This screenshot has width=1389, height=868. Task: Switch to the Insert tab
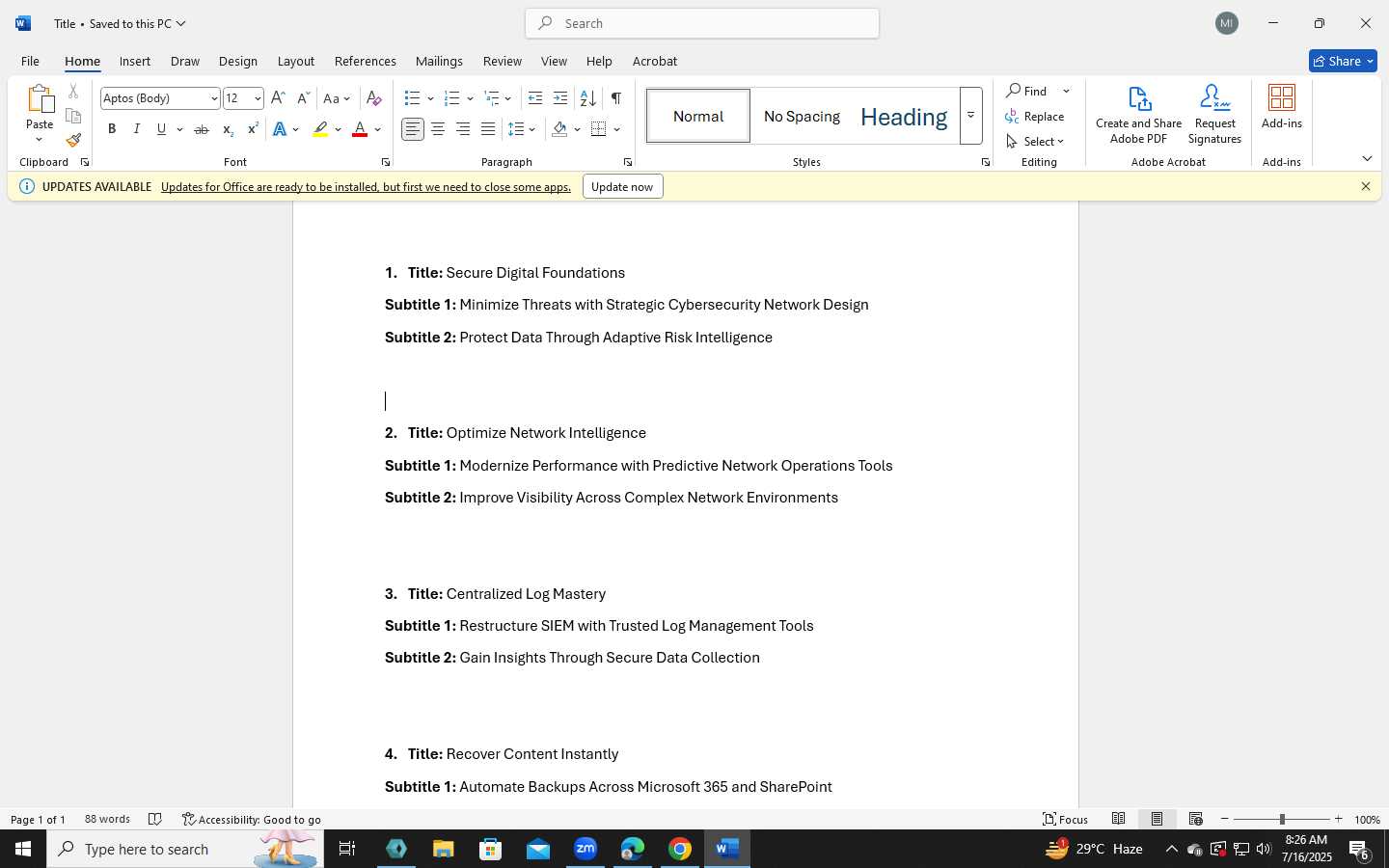tap(135, 61)
